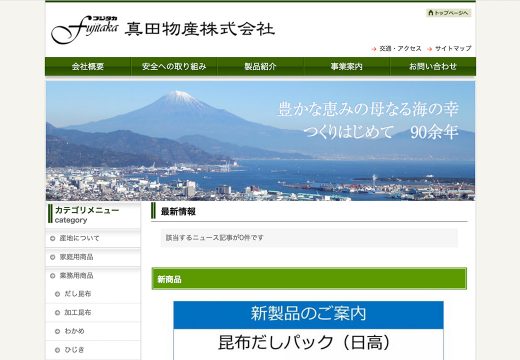Screen dimensions: 520x360
Task: Open the だし昆布 subcategory
Action: (x=93, y=294)
